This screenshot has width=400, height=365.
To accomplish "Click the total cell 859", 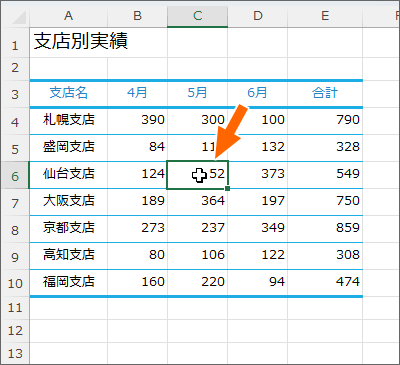I will (x=325, y=229).
